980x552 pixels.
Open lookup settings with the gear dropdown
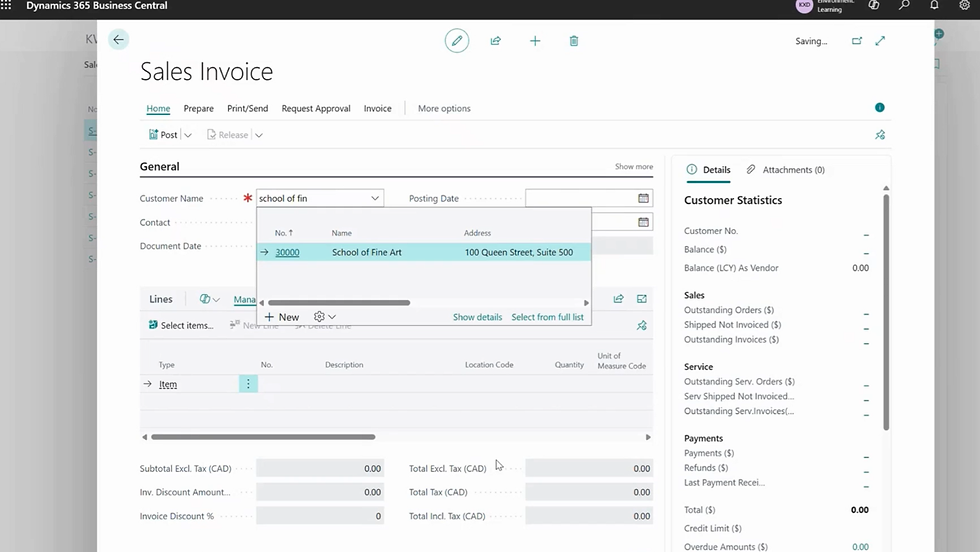[x=324, y=317]
